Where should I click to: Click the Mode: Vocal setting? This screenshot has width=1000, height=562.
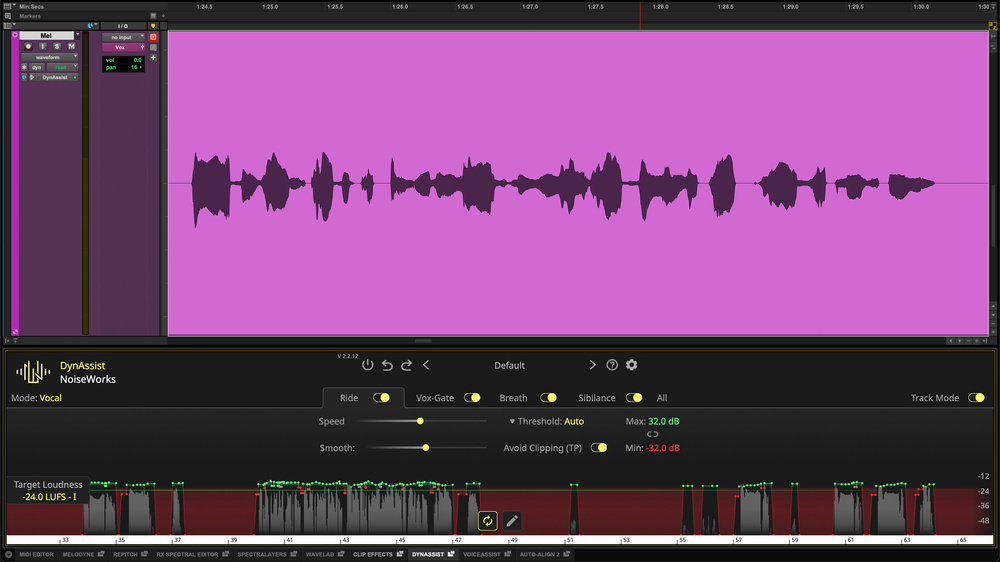coord(36,397)
